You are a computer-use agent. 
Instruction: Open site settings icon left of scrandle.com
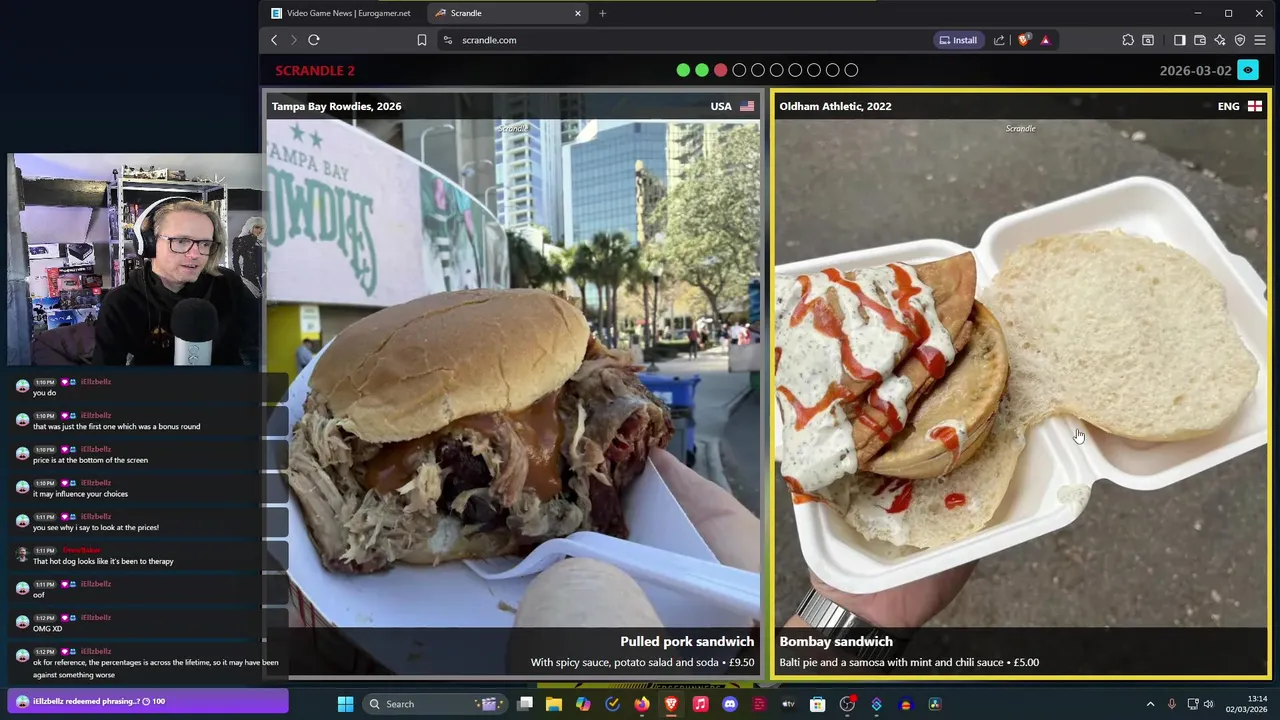(x=448, y=40)
